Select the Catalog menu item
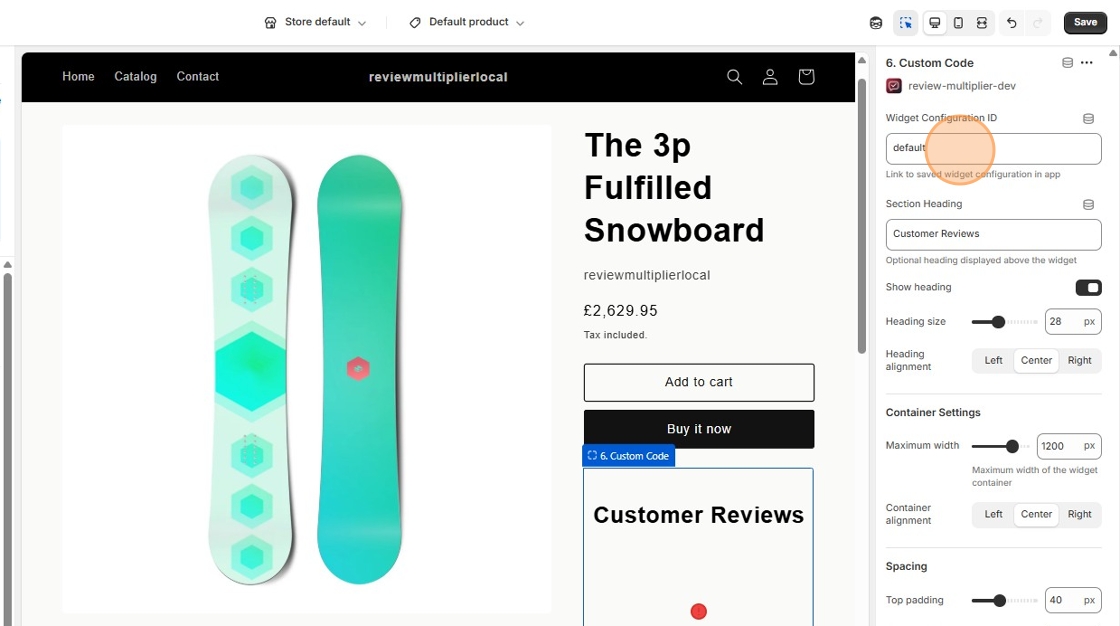Viewport: 1120px width, 626px height. tap(135, 76)
